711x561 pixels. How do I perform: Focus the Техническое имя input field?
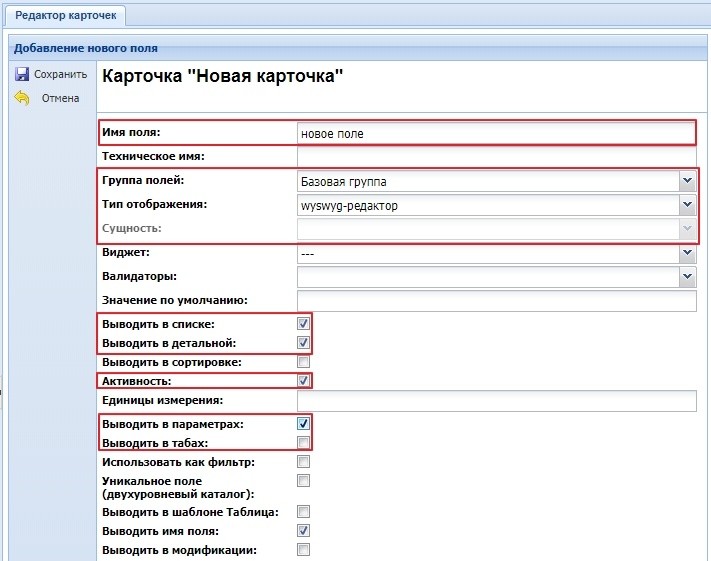[495, 157]
